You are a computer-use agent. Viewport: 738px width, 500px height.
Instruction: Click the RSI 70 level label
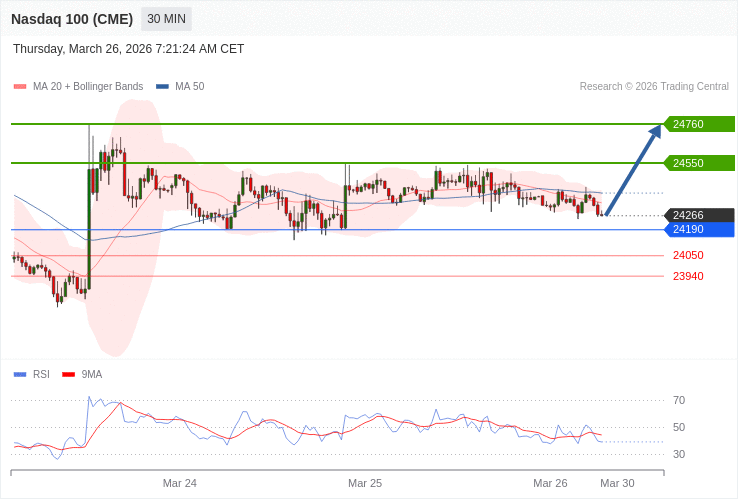[679, 401]
